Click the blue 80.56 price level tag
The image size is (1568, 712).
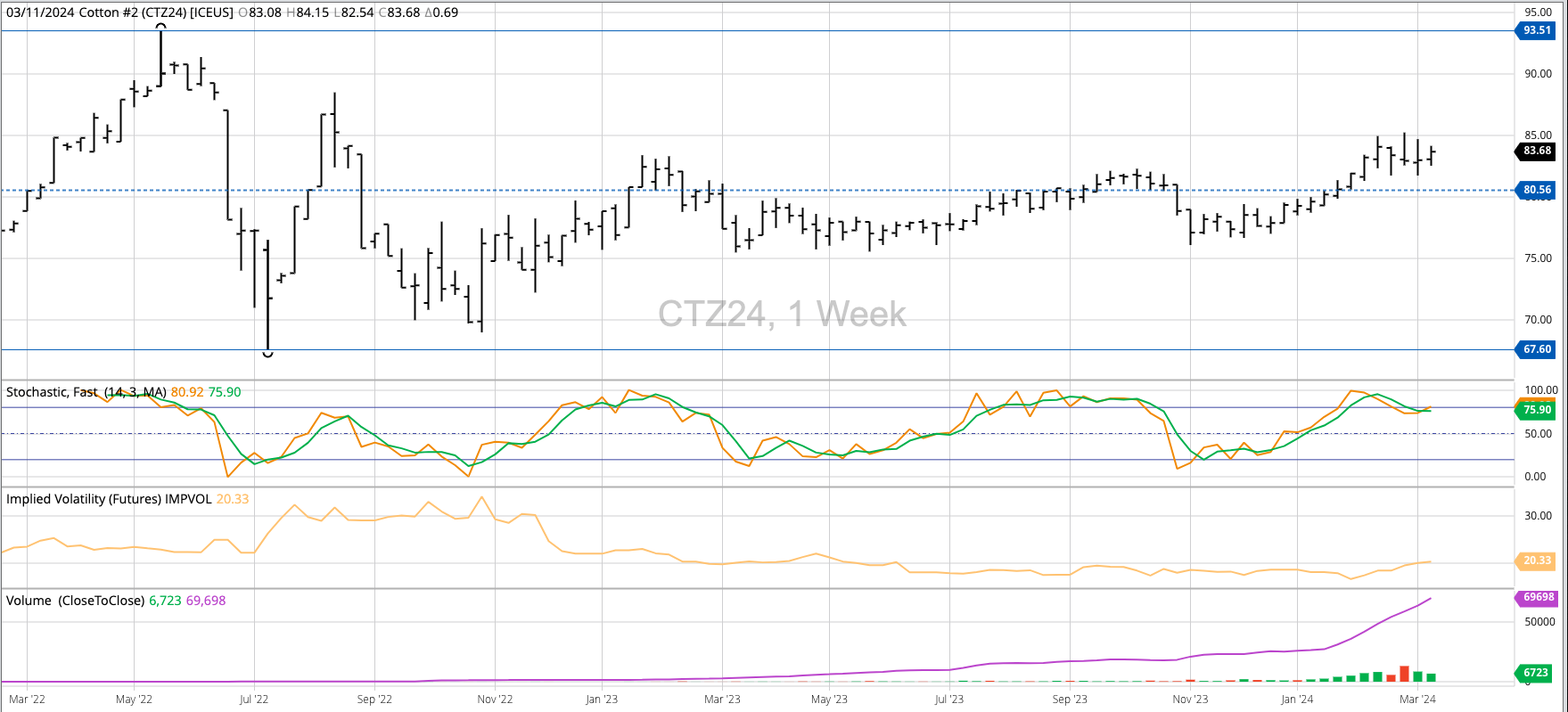(1537, 190)
